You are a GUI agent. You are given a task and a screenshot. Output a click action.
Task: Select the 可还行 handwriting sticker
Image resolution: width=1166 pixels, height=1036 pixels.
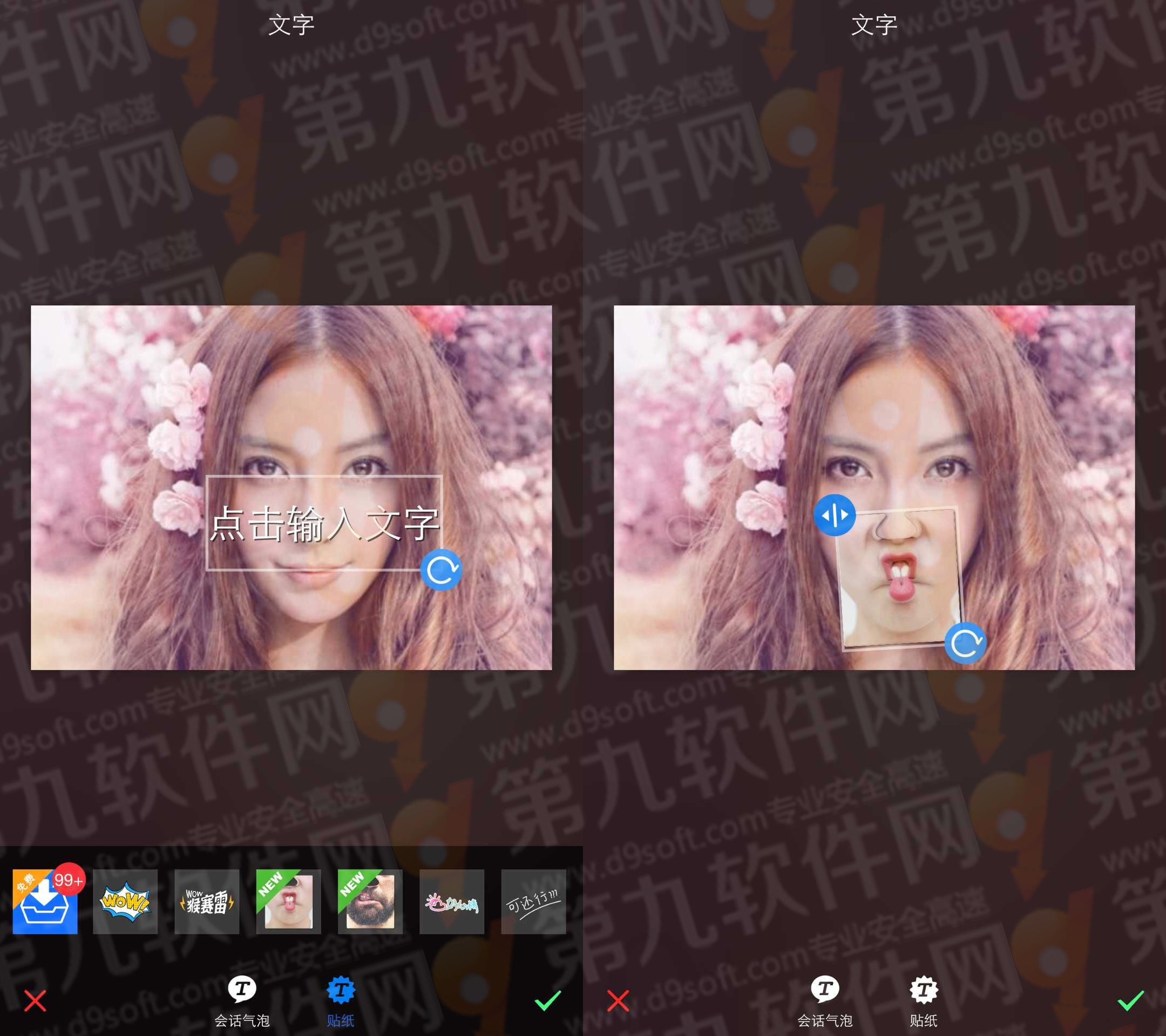coord(533,902)
